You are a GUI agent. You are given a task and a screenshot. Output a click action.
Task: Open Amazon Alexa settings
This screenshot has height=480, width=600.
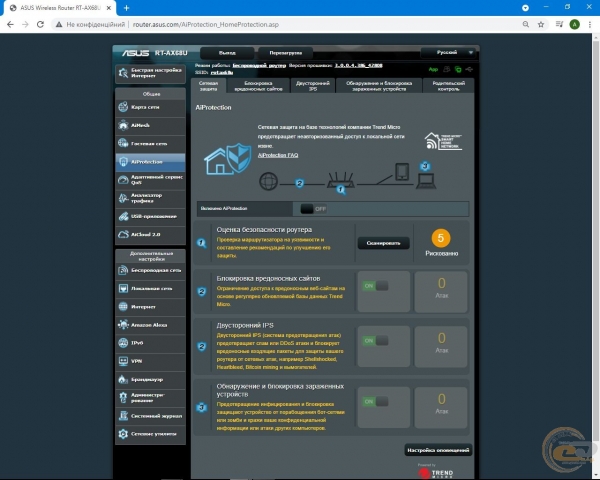150,325
